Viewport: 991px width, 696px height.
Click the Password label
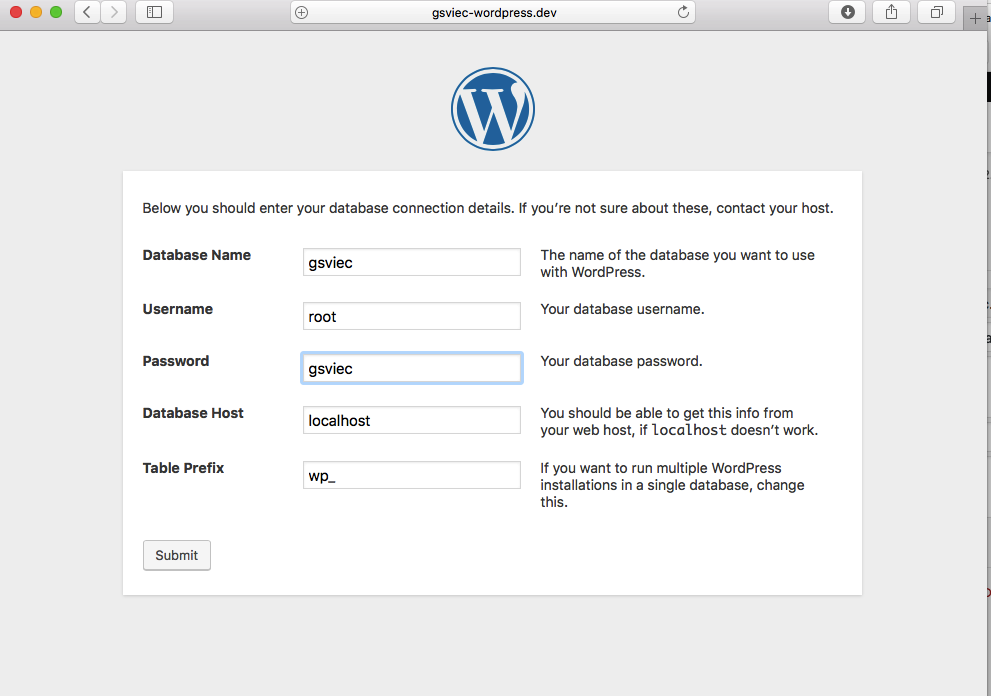[176, 361]
